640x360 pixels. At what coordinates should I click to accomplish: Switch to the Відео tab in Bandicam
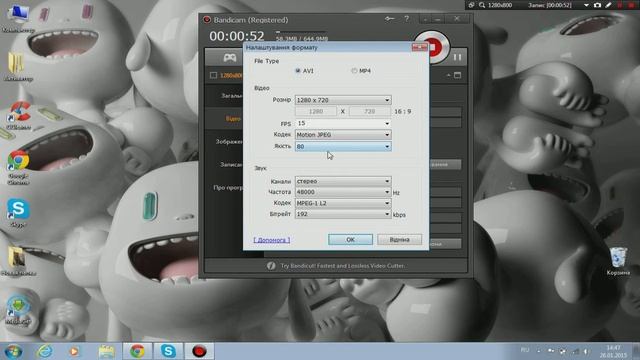point(233,119)
